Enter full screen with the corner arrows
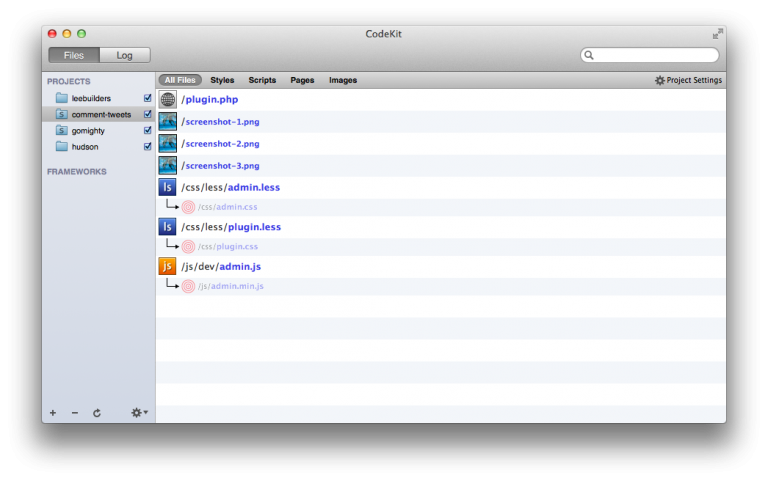Screen dimensions: 768x481 click(x=718, y=34)
